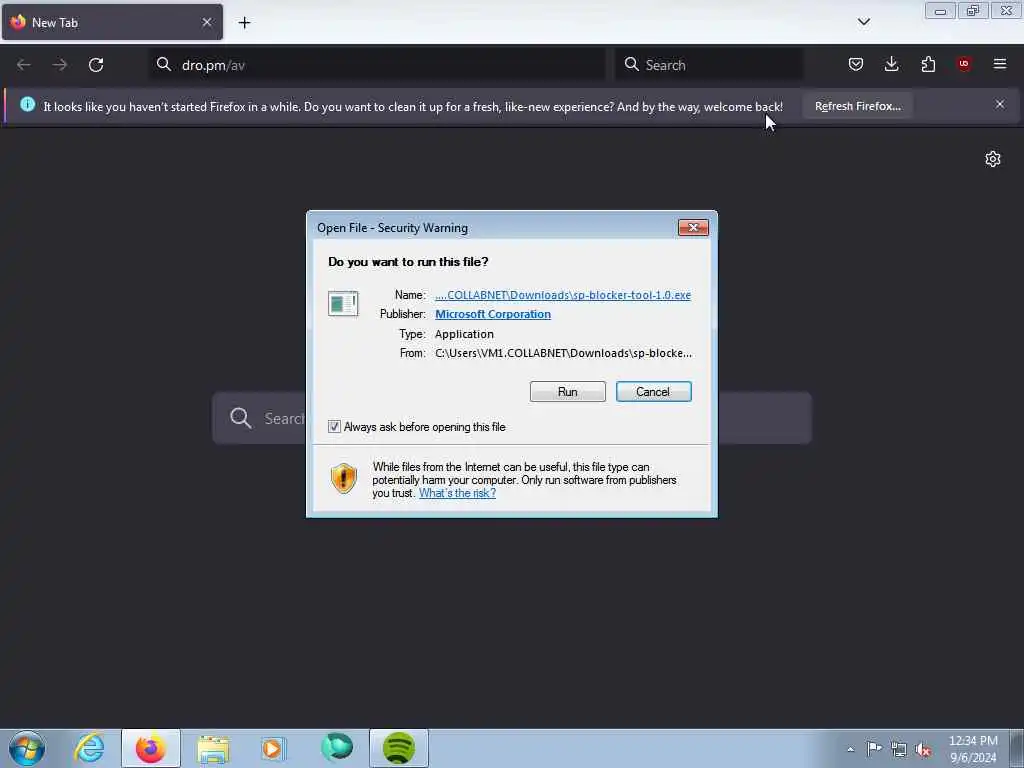Focus the address bar showing dro.pm/av
The image size is (1024, 768).
(x=377, y=65)
